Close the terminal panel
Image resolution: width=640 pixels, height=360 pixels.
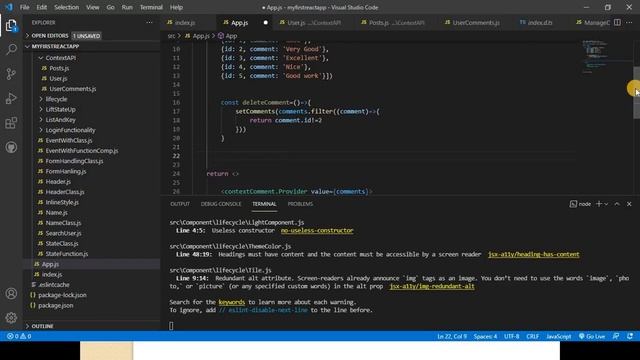point(629,204)
